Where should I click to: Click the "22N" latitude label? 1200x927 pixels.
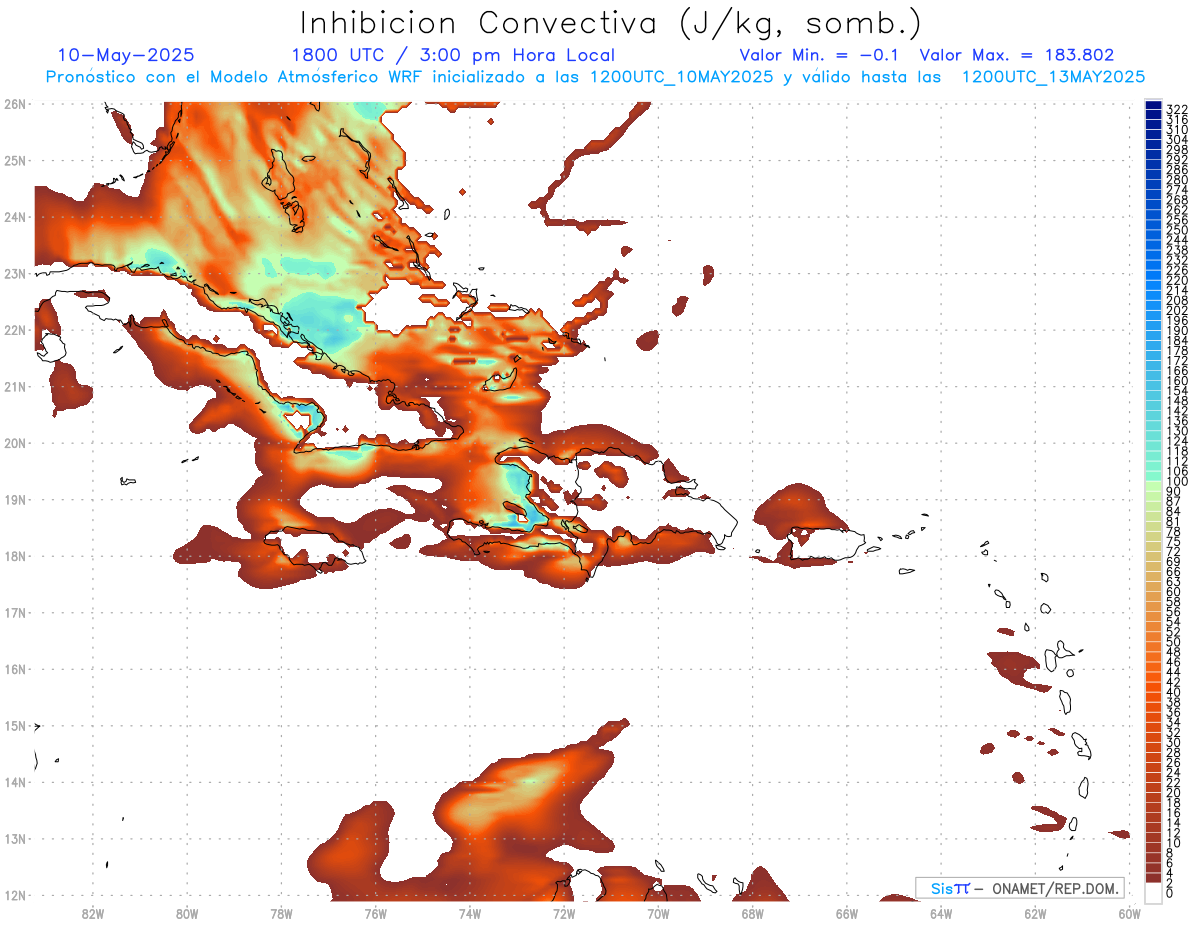[x=15, y=330]
